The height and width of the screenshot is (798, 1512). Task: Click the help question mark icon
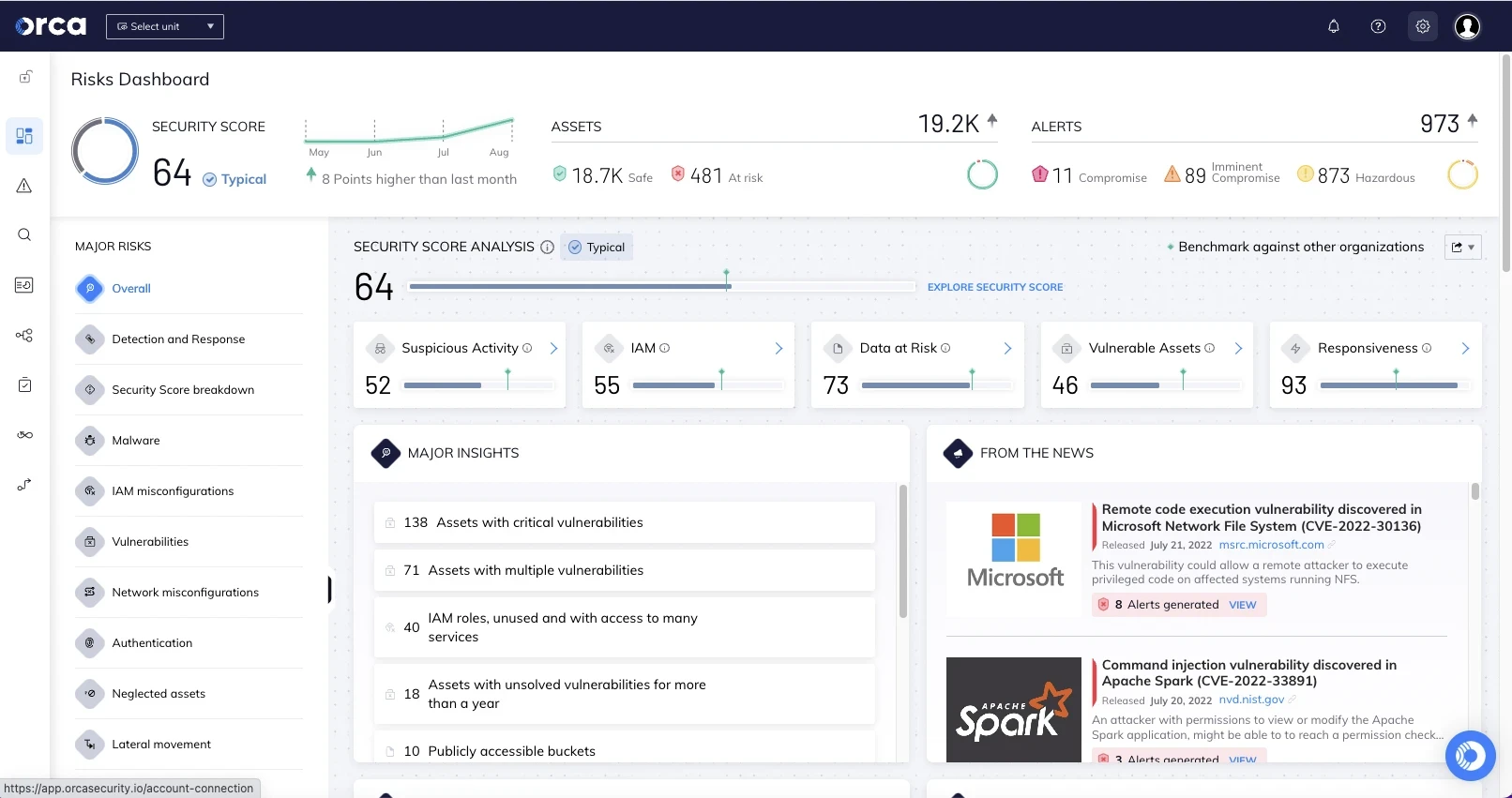[x=1378, y=26]
